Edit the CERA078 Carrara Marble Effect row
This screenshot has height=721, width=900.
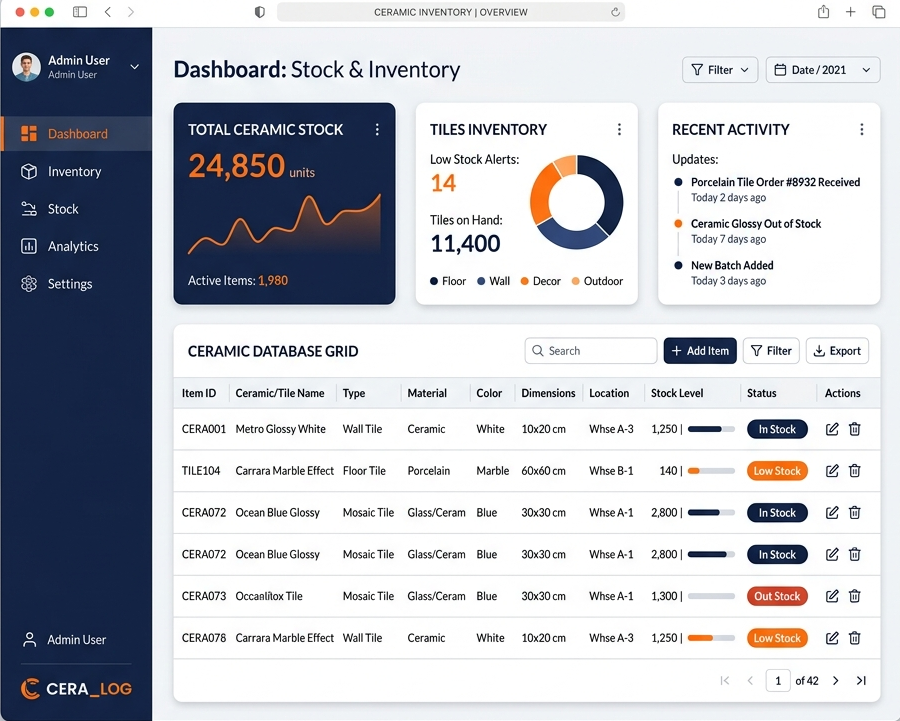pyautogui.click(x=832, y=638)
